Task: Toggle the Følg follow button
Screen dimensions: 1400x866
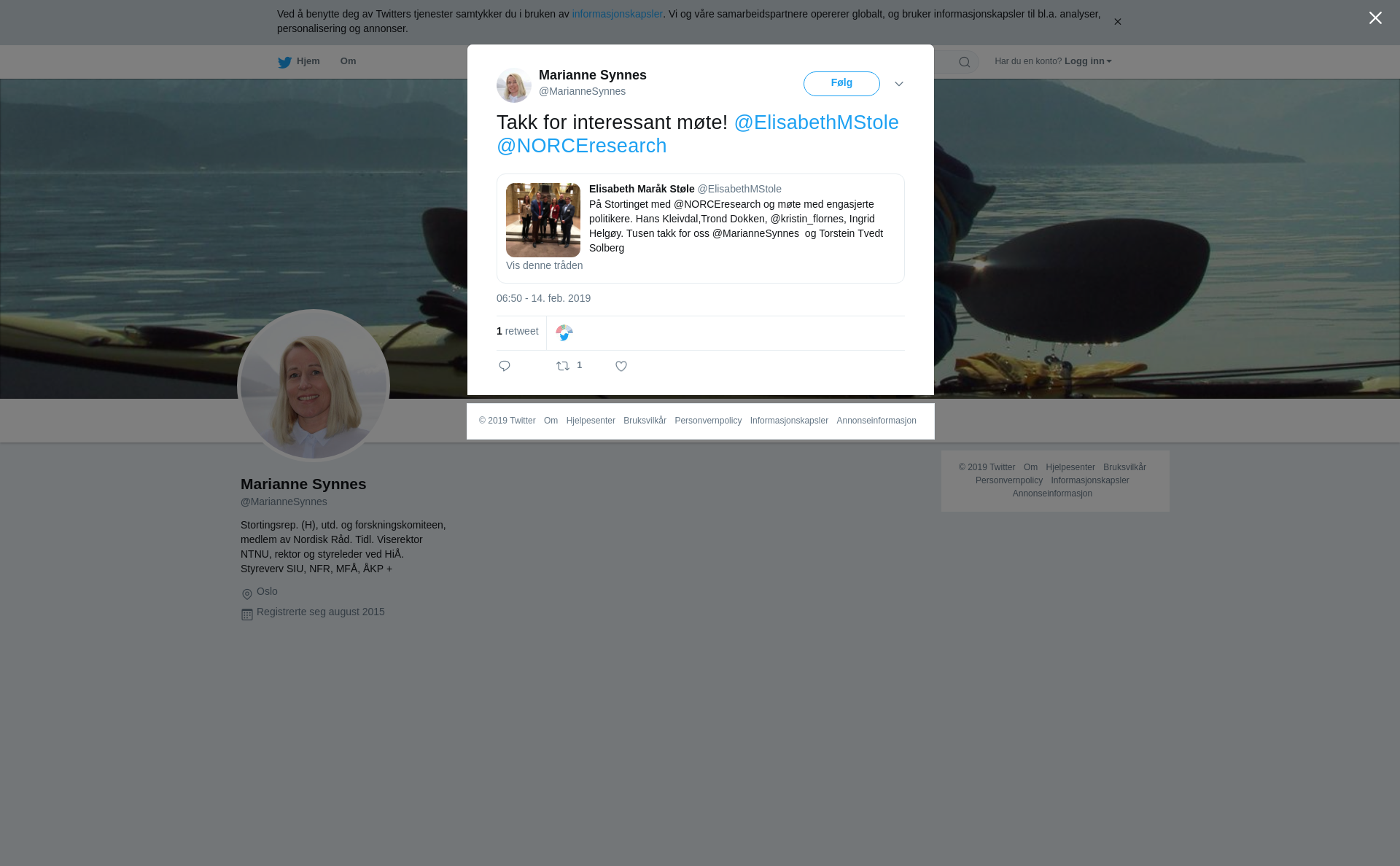Action: pos(841,84)
